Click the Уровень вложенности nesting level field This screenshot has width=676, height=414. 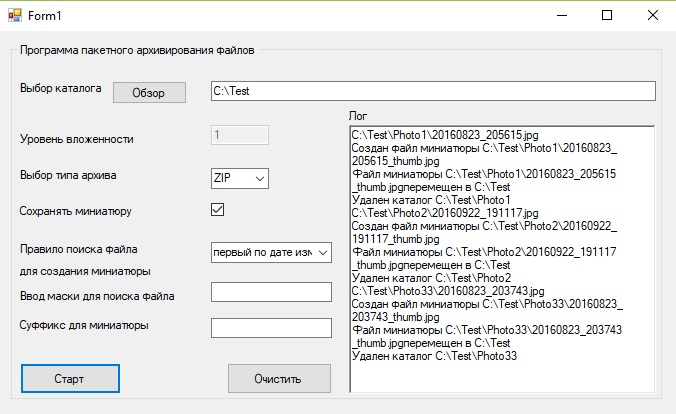[x=240, y=135]
